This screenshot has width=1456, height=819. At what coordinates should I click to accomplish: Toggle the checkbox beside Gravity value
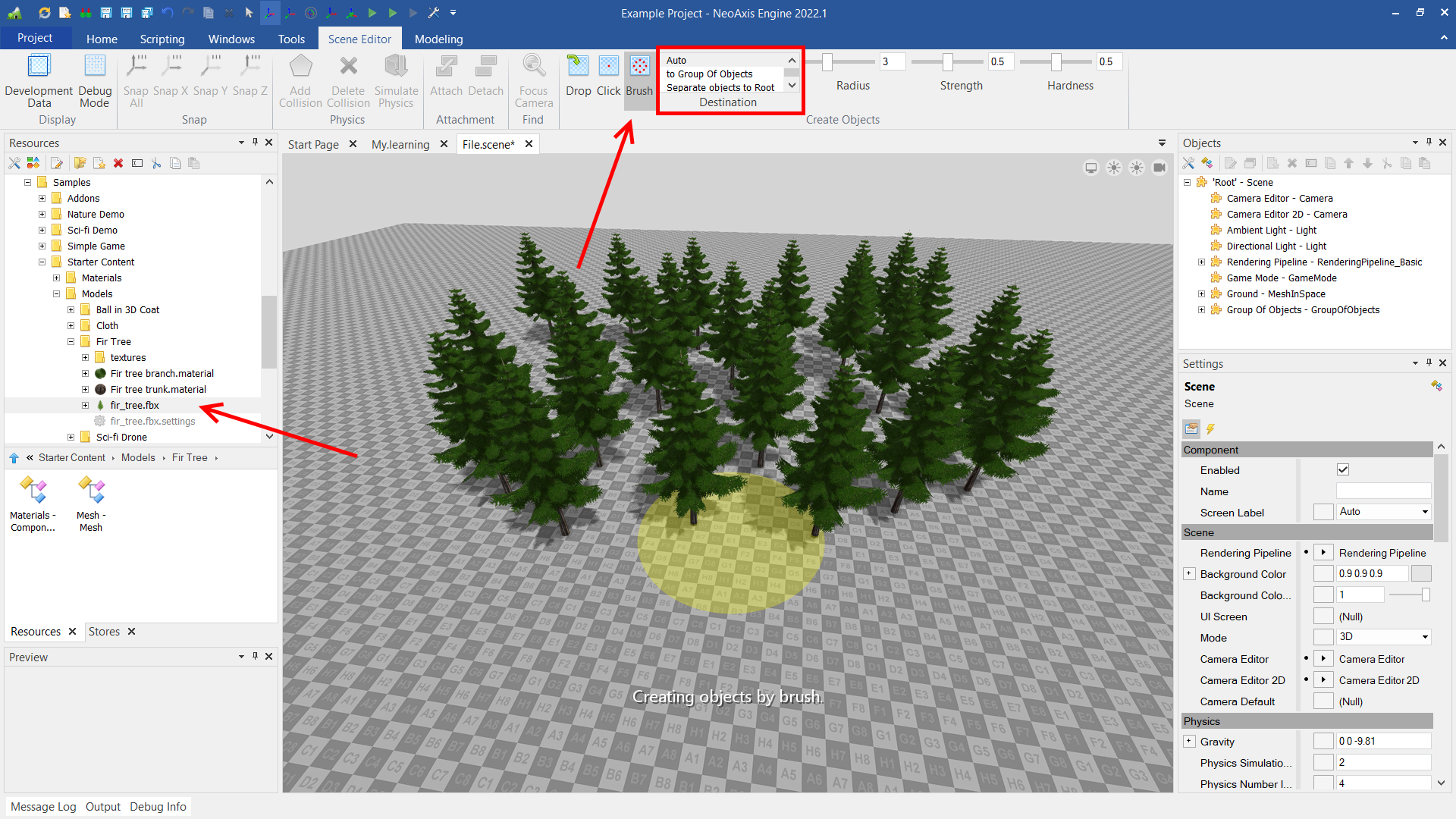pos(1323,742)
